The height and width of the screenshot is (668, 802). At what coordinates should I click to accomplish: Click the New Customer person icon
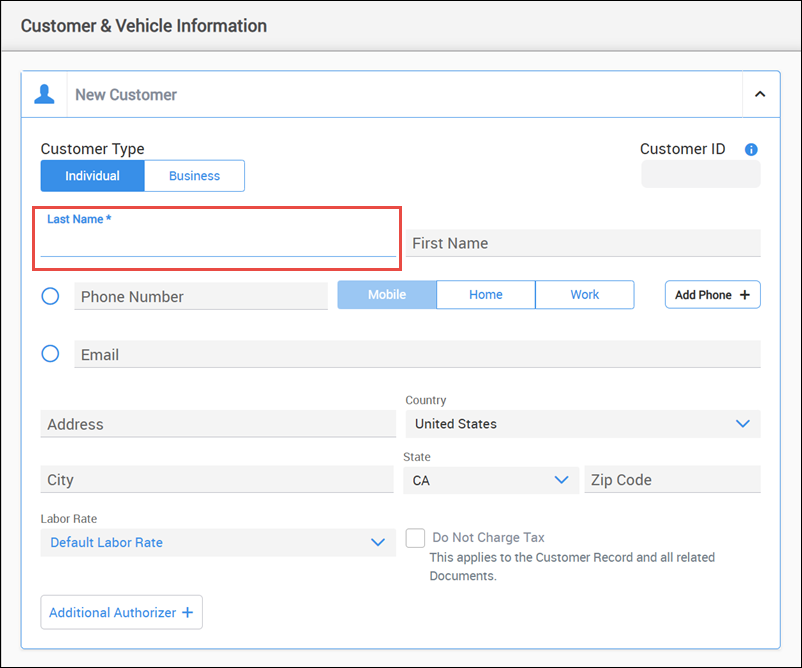pos(44,94)
